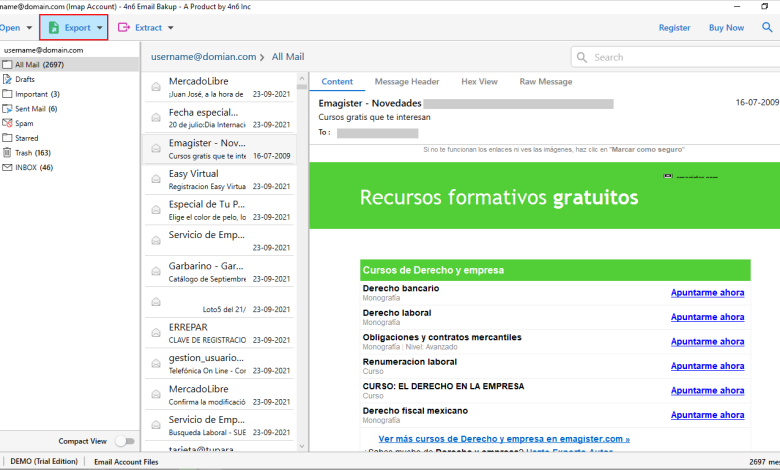Click the breadcrumb chevron after username@domian.com
The height and width of the screenshot is (470, 780).
click(262, 58)
